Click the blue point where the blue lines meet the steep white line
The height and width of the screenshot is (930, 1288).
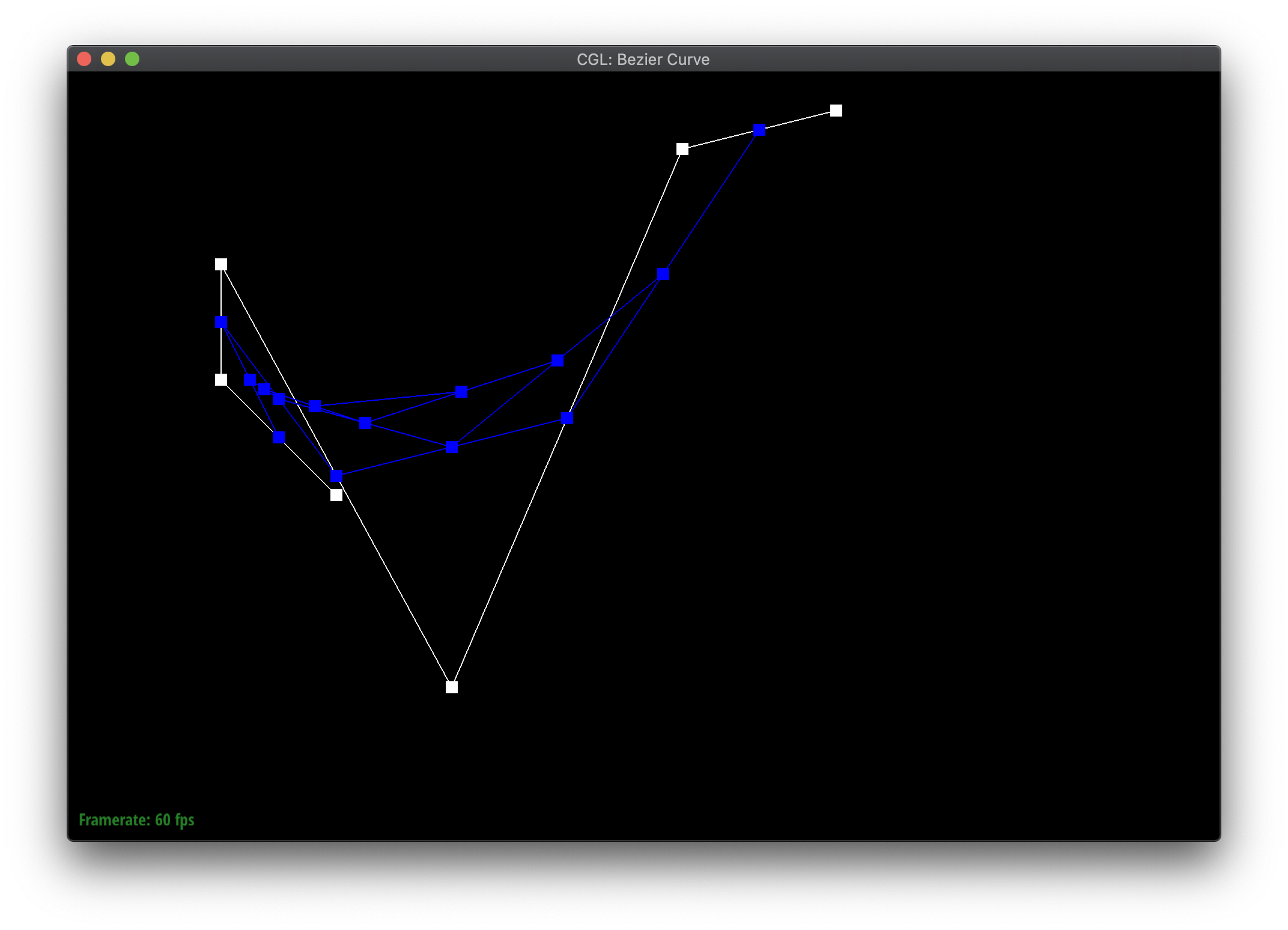(567, 418)
